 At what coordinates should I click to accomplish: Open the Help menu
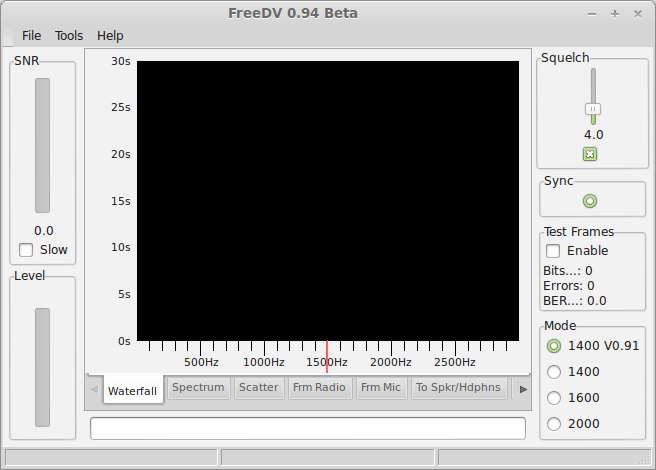(110, 36)
